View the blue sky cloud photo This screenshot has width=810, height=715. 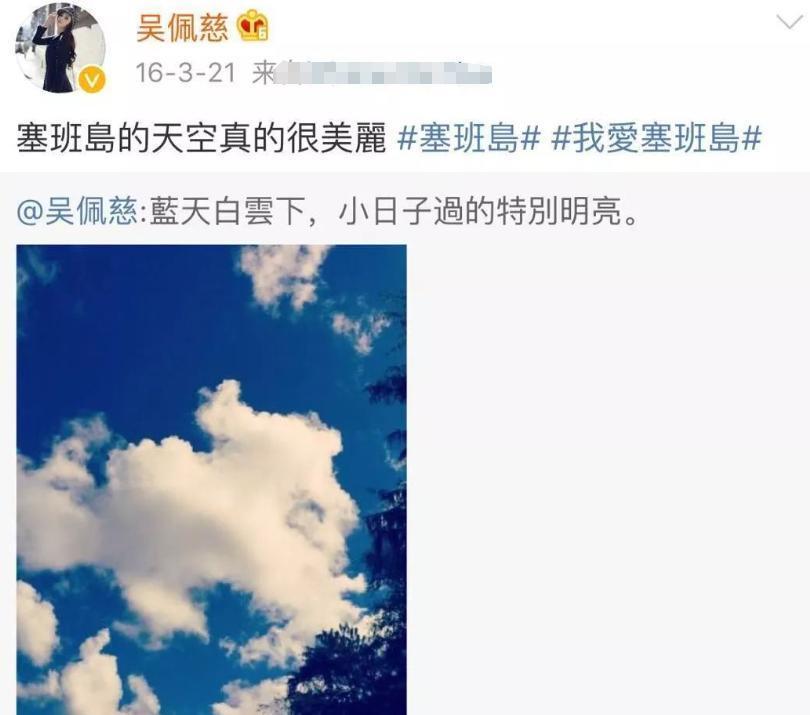211,480
